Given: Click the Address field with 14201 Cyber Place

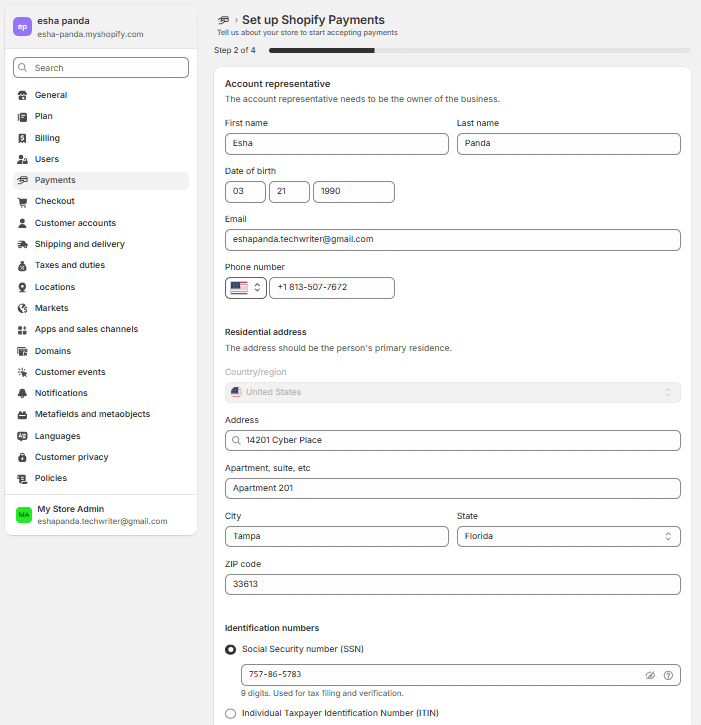Looking at the screenshot, I should (x=453, y=441).
